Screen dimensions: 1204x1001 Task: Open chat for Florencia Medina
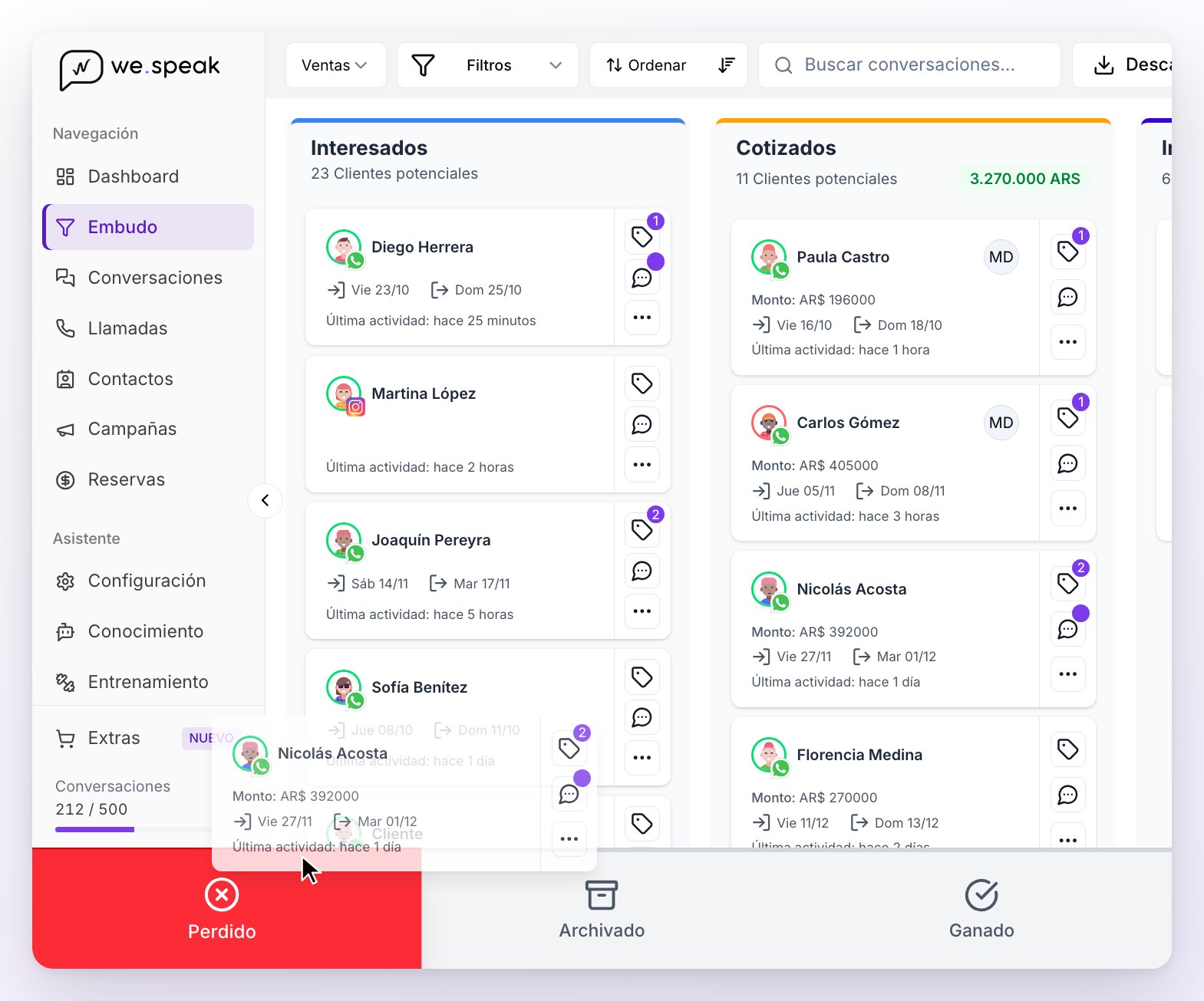click(x=1068, y=795)
